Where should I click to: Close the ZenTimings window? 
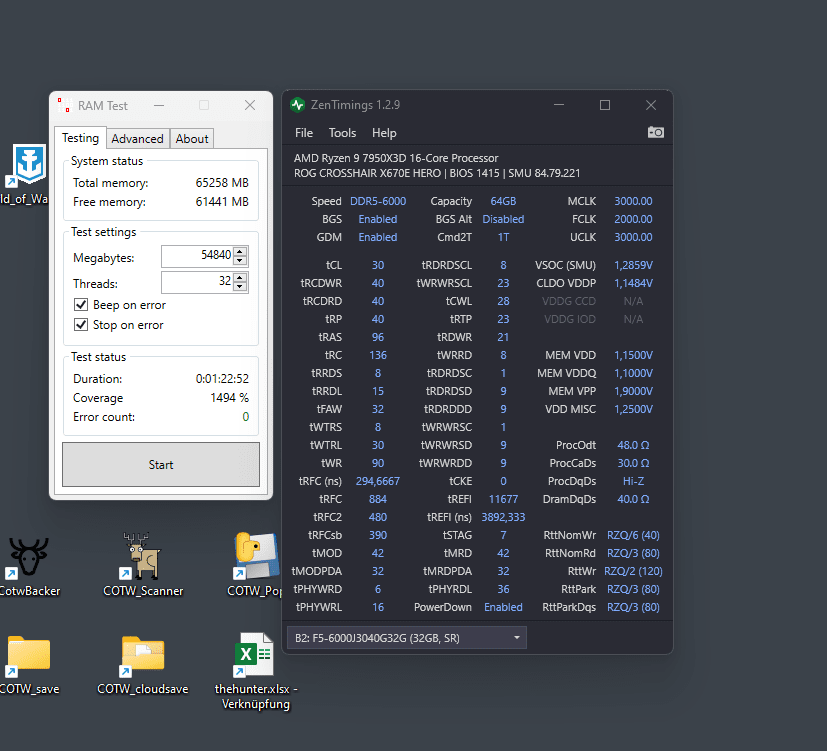[x=651, y=105]
